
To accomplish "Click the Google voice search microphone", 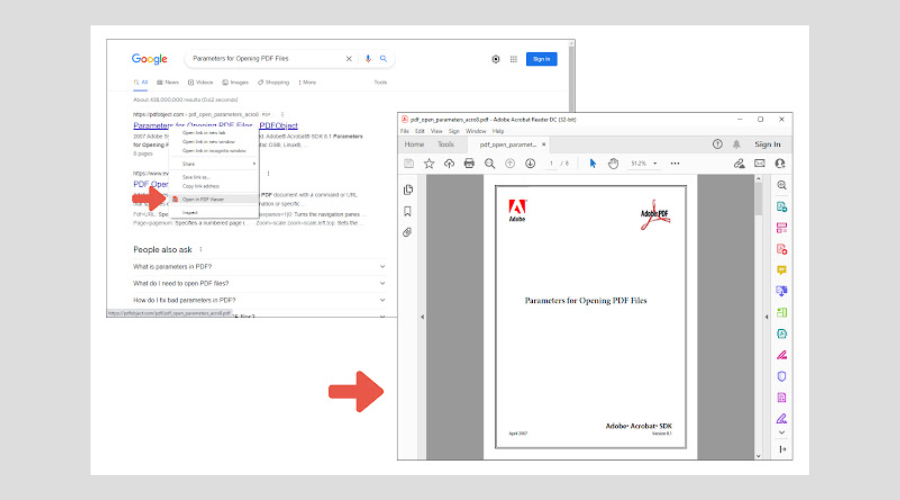I will (368, 59).
